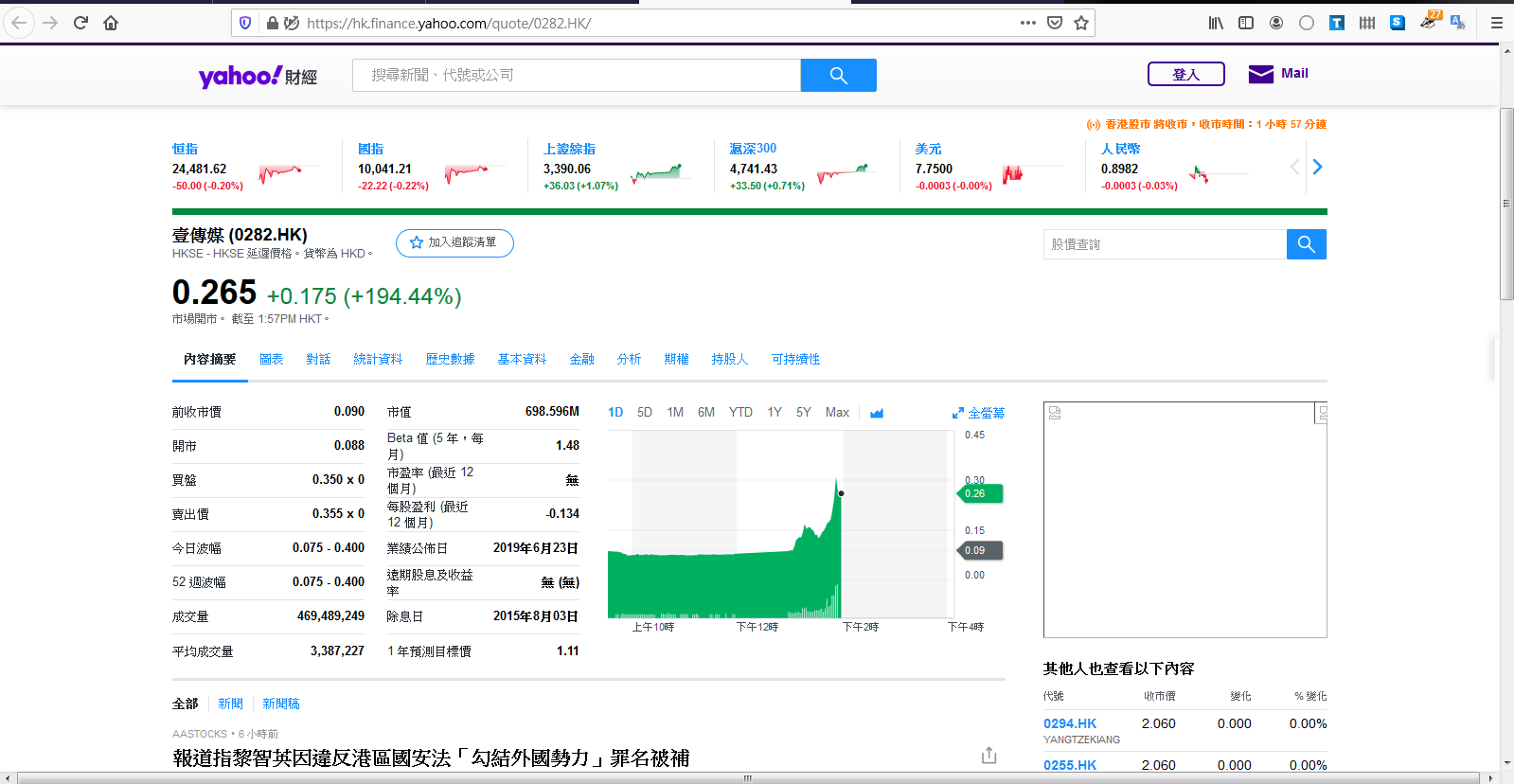Open the browser page actions menu
Viewport: 1514px width, 784px height.
(1027, 23)
